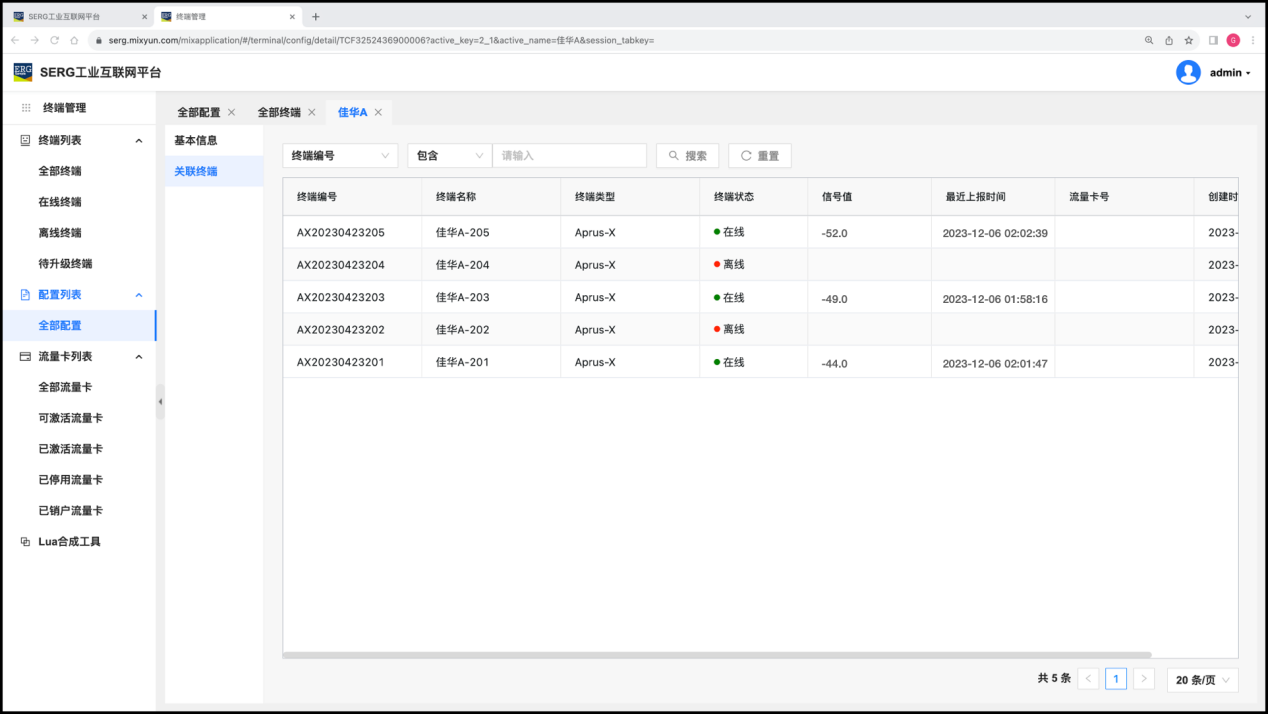1268x714 pixels.
Task: Switch to the 全部终端 tab
Action: [x=279, y=113]
